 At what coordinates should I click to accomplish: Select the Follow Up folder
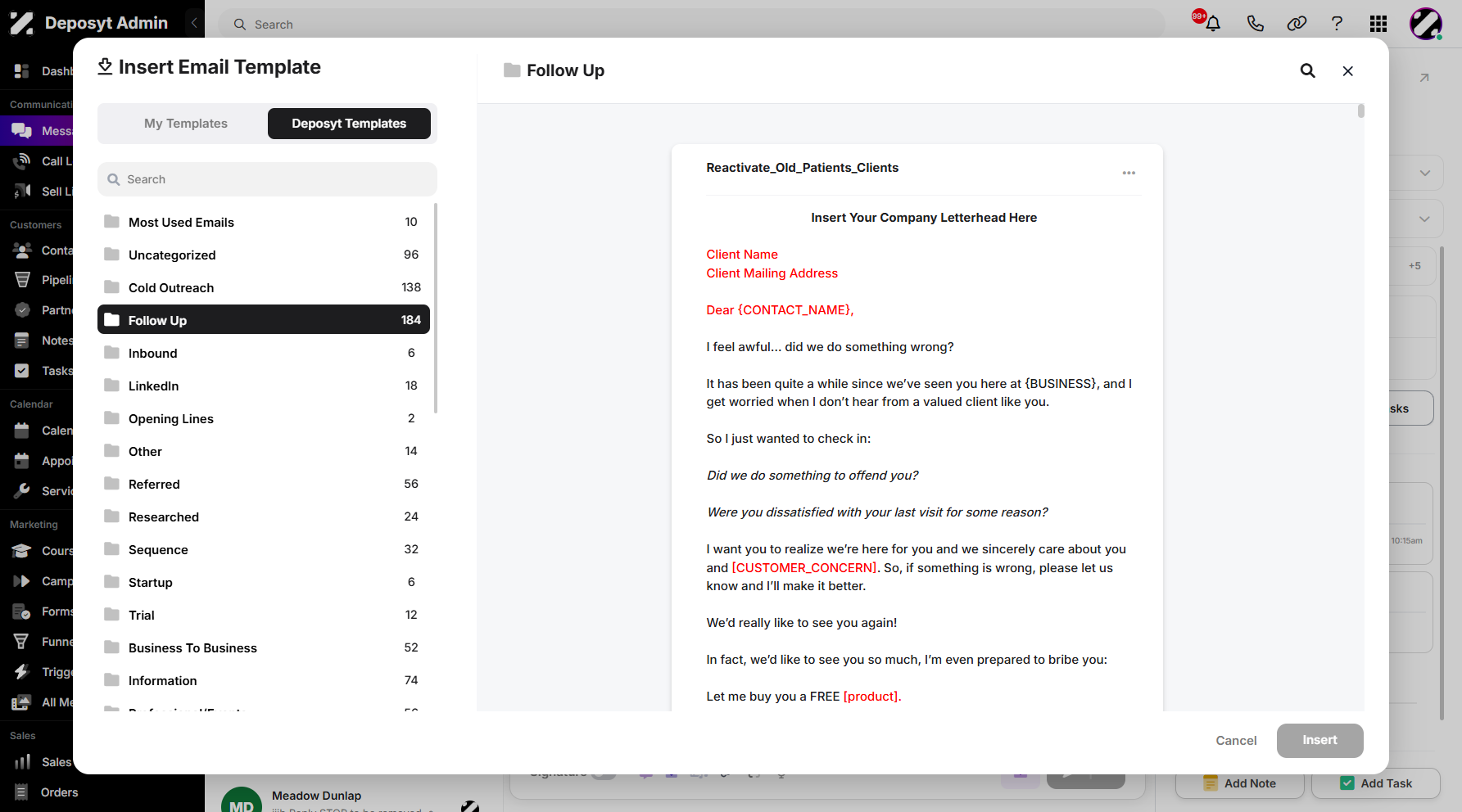[x=264, y=320]
